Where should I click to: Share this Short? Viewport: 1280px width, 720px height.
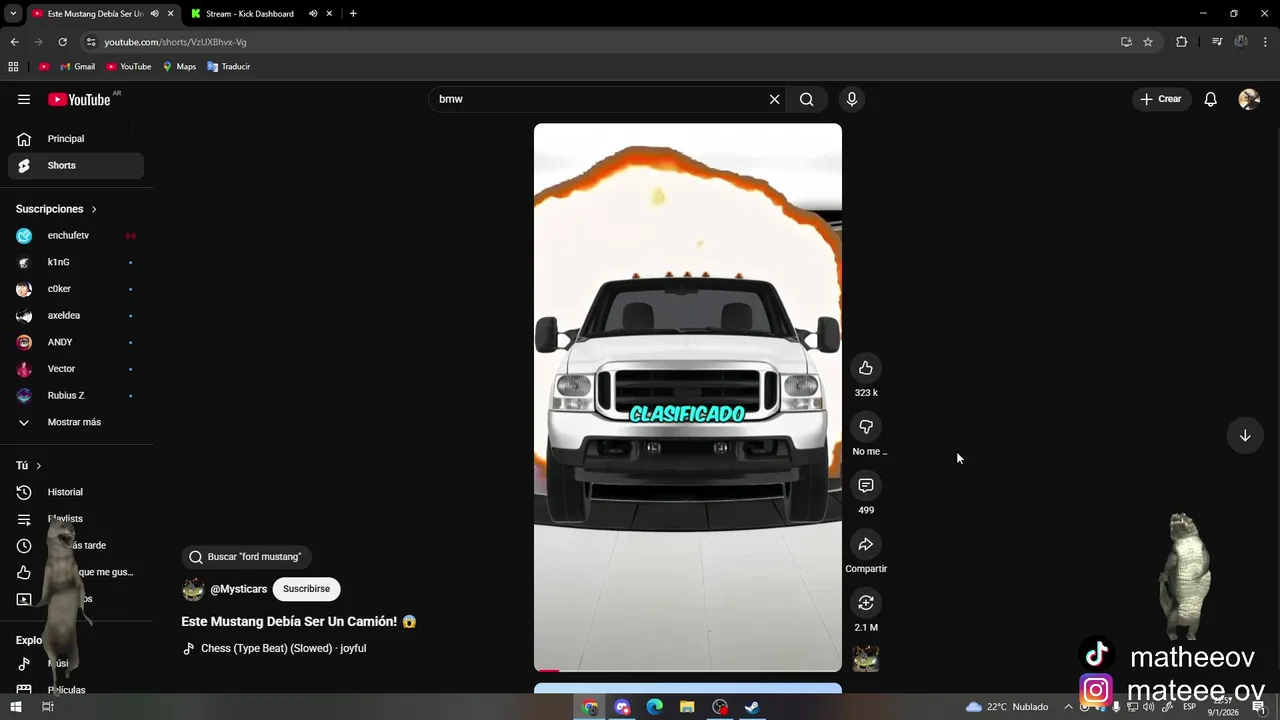(866, 544)
